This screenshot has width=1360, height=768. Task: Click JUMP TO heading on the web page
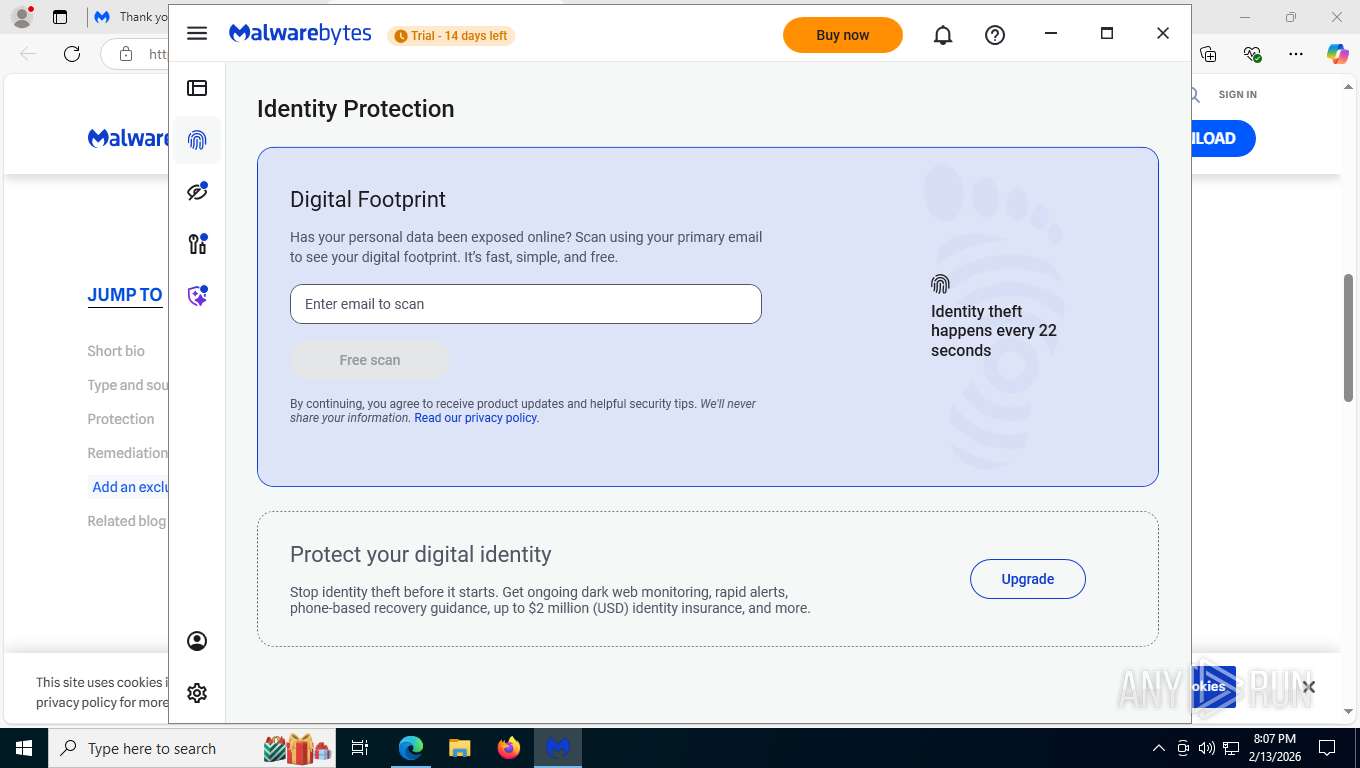125,295
